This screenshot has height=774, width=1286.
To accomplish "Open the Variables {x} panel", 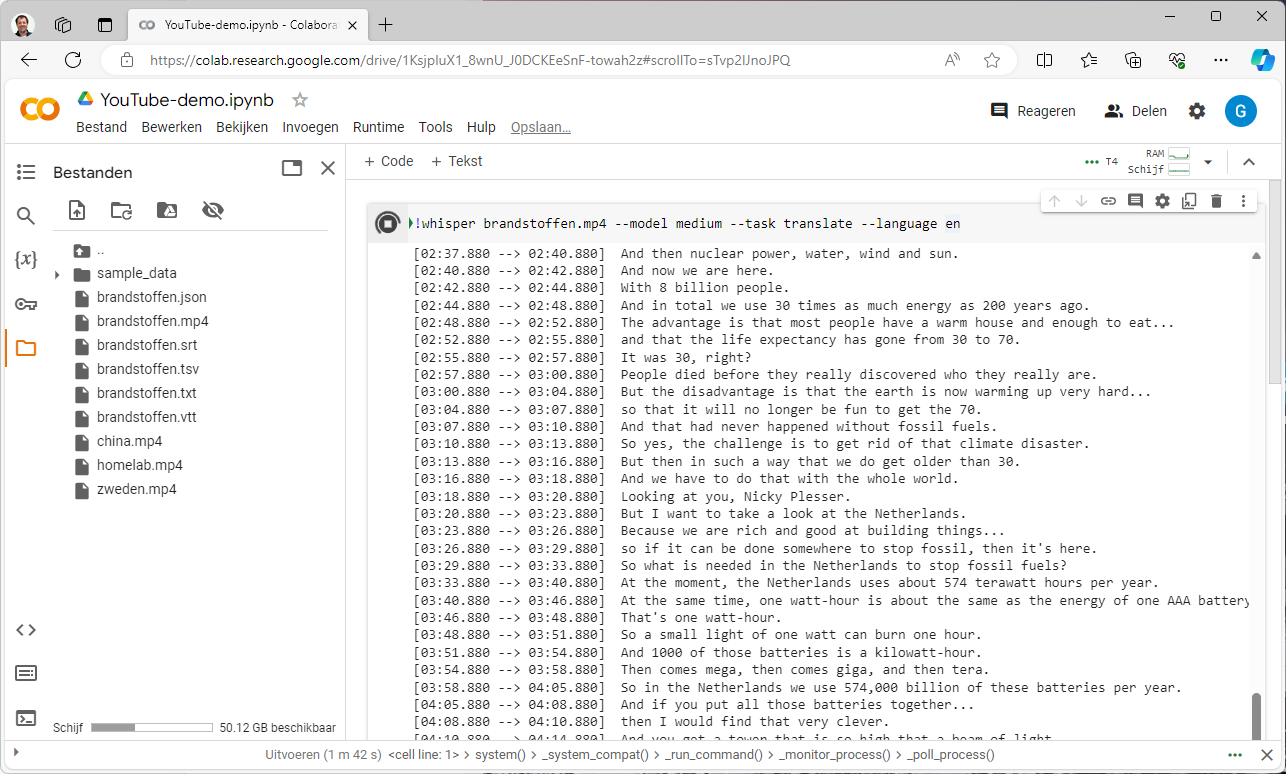I will click(26, 260).
